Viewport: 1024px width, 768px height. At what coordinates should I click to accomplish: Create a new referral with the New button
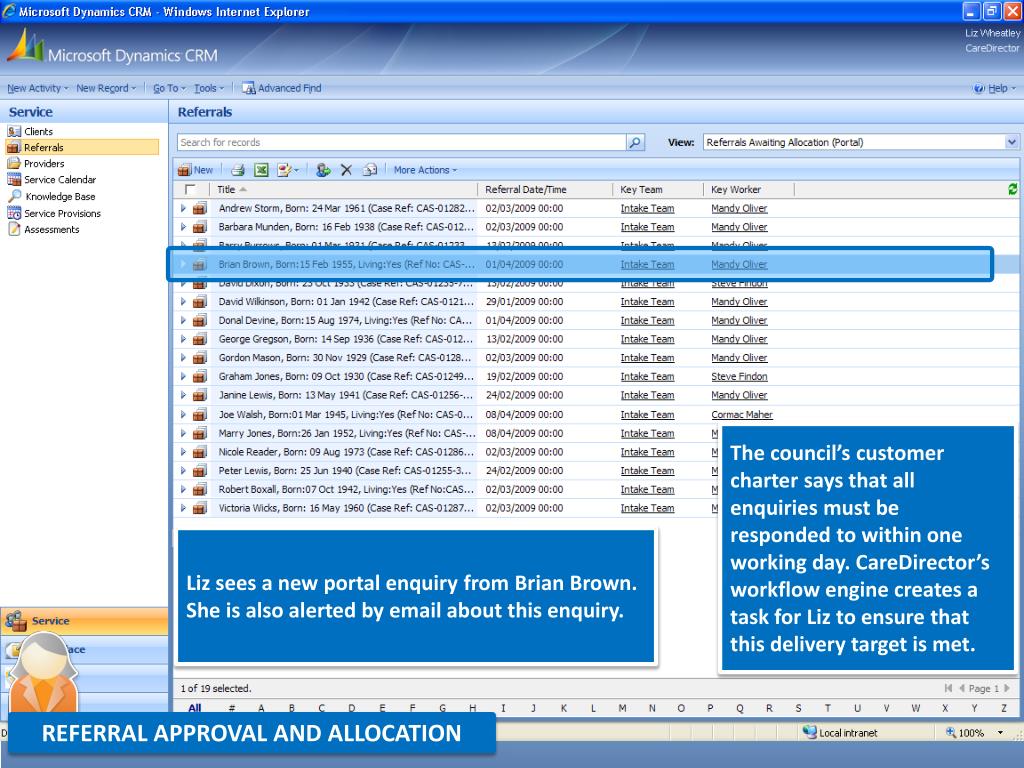coord(195,170)
